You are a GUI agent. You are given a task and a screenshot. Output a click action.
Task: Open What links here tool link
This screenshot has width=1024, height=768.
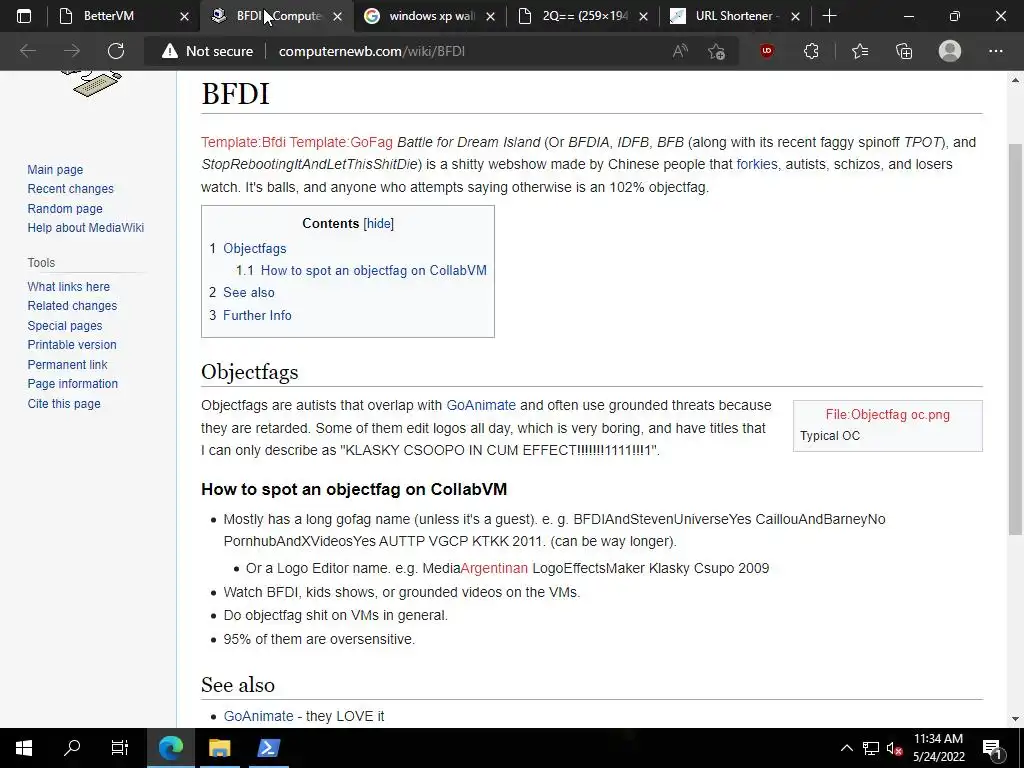[69, 287]
